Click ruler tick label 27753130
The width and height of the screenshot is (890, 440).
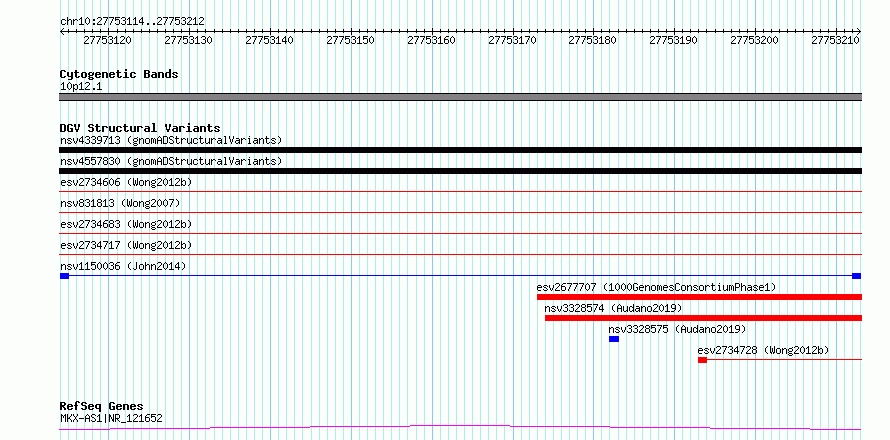(x=188, y=40)
